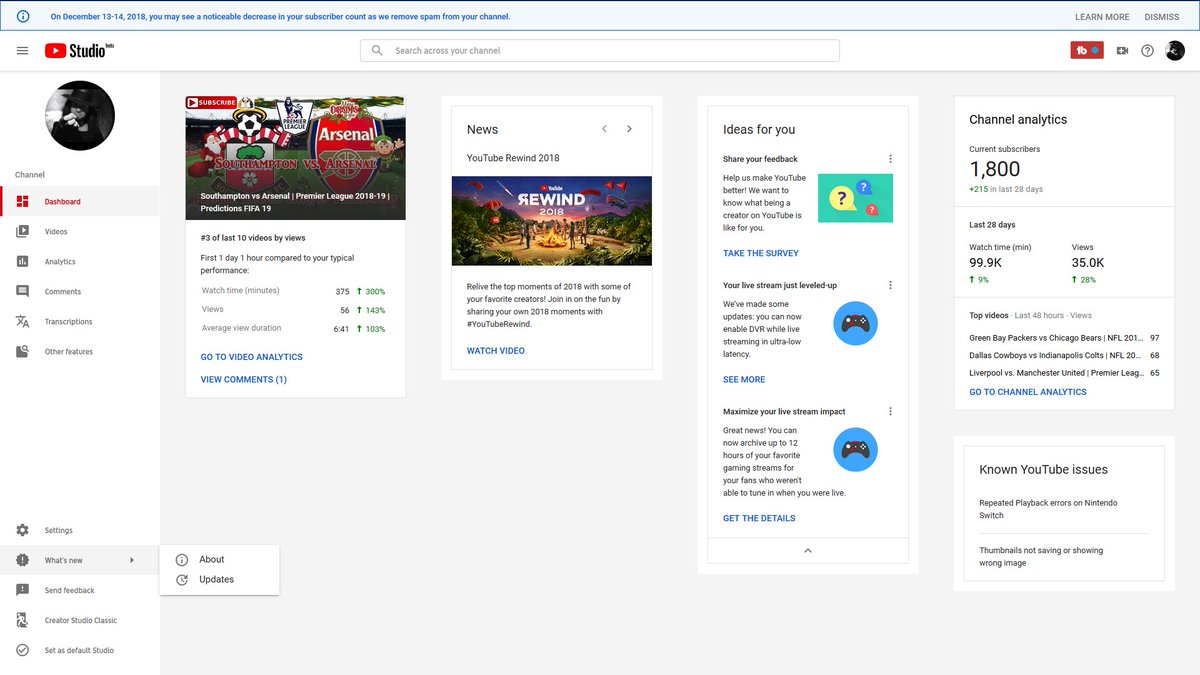Click the search magnifier icon

click(377, 50)
